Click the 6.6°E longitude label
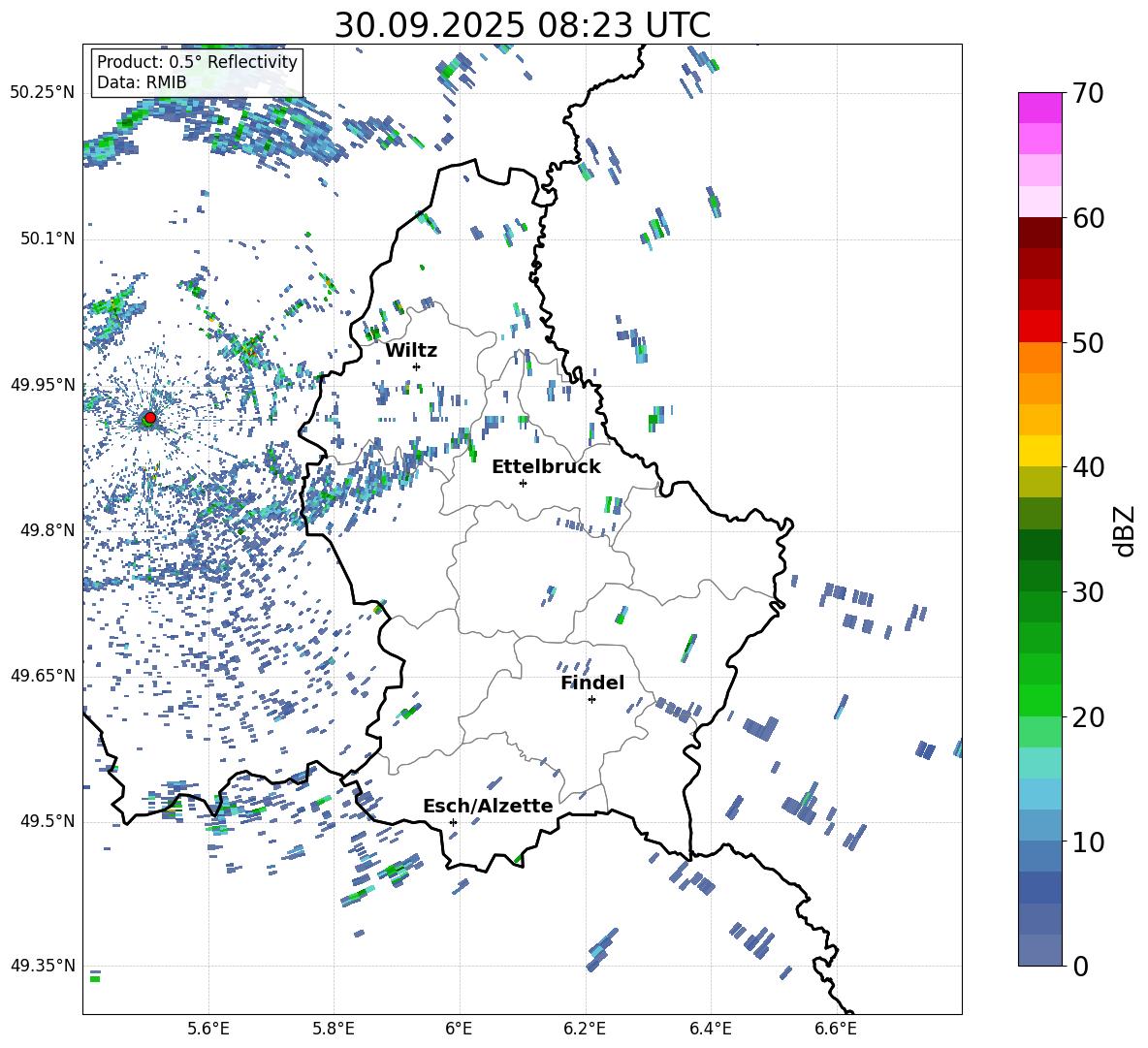1148x1048 pixels. point(836,1029)
